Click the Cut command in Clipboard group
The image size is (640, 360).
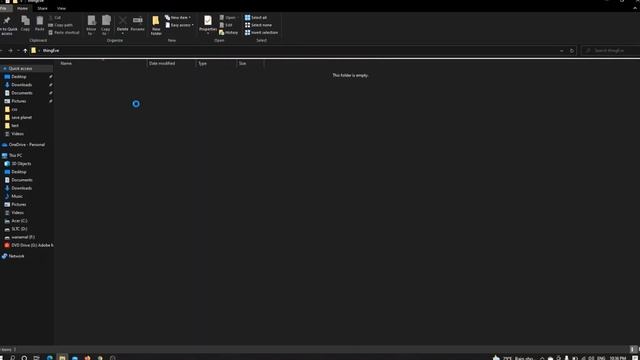coord(55,18)
